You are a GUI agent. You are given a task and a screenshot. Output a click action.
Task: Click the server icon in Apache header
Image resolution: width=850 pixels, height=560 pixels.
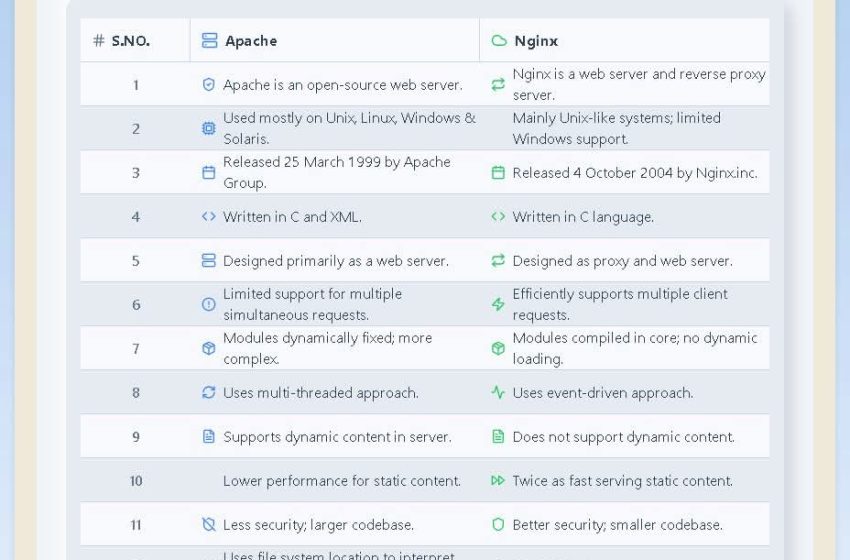pyautogui.click(x=209, y=41)
